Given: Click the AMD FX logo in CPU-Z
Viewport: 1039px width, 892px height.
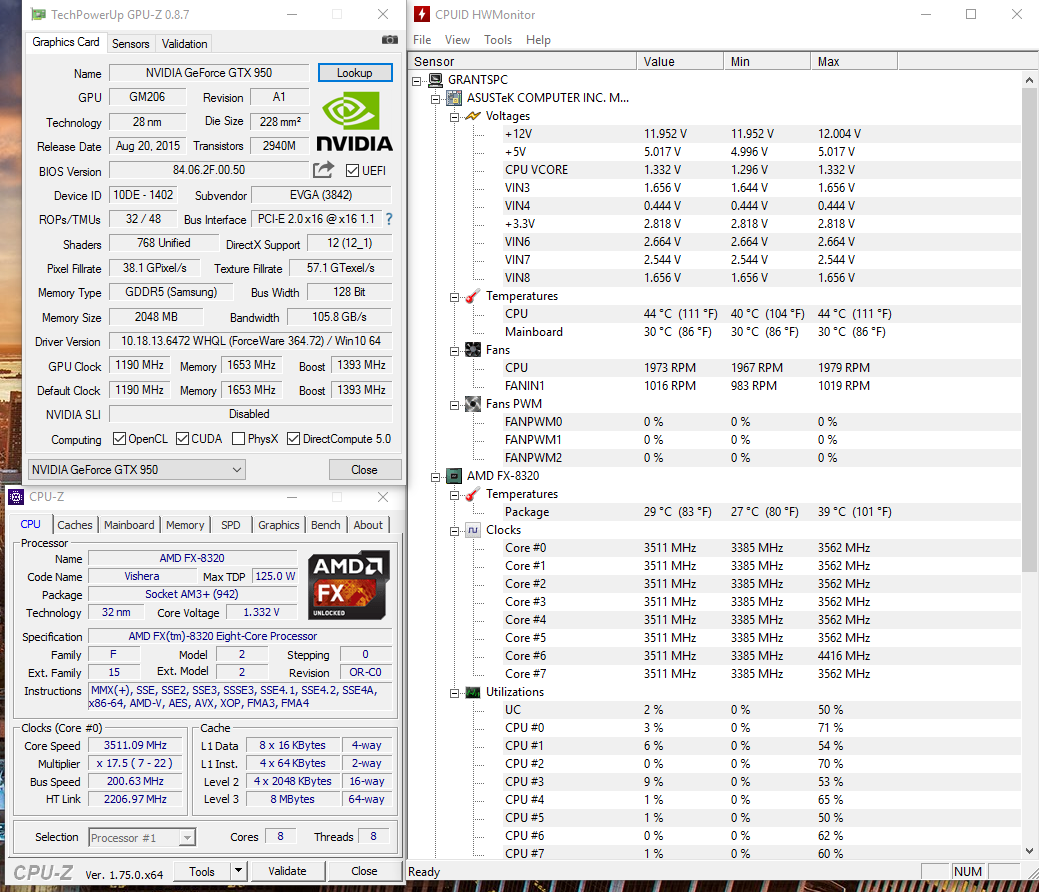Looking at the screenshot, I should point(349,585).
